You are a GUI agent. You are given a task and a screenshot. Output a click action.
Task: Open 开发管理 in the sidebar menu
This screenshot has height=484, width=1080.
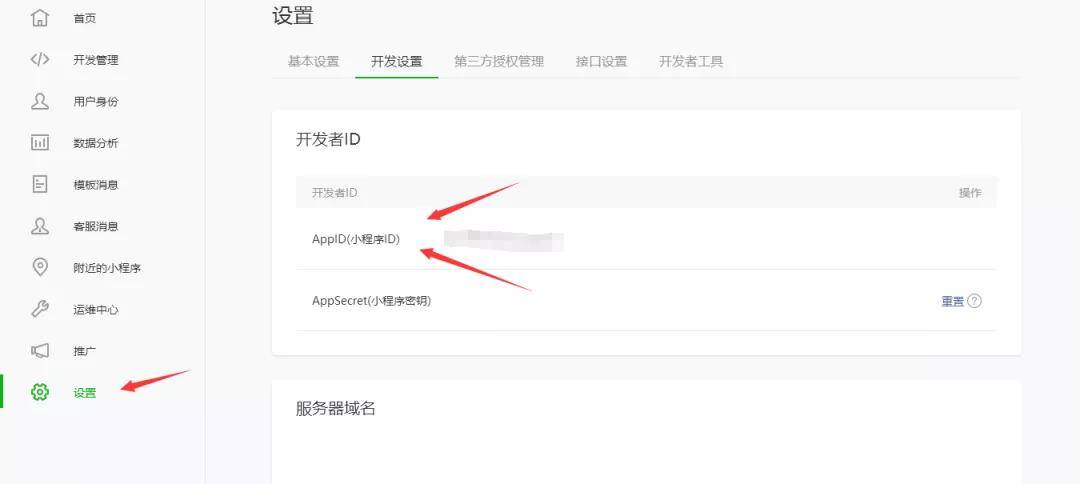(x=96, y=60)
